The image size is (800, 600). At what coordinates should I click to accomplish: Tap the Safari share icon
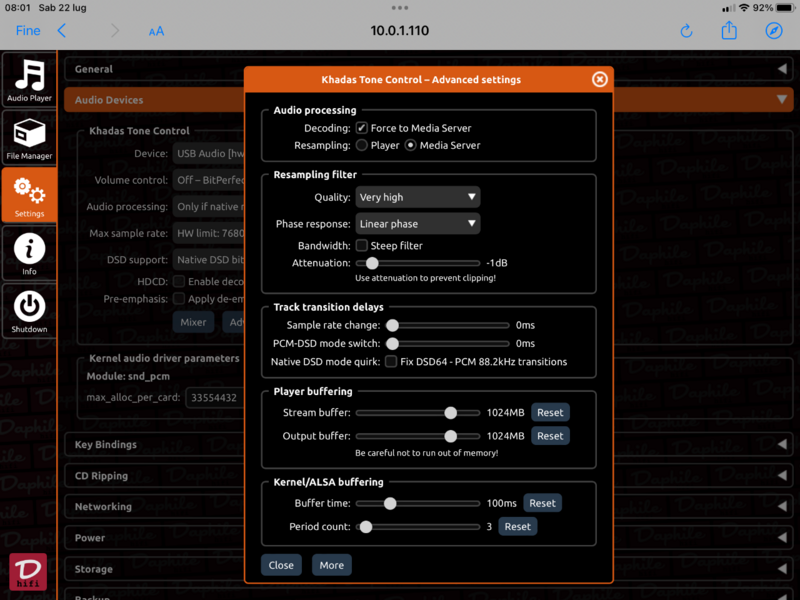729,31
